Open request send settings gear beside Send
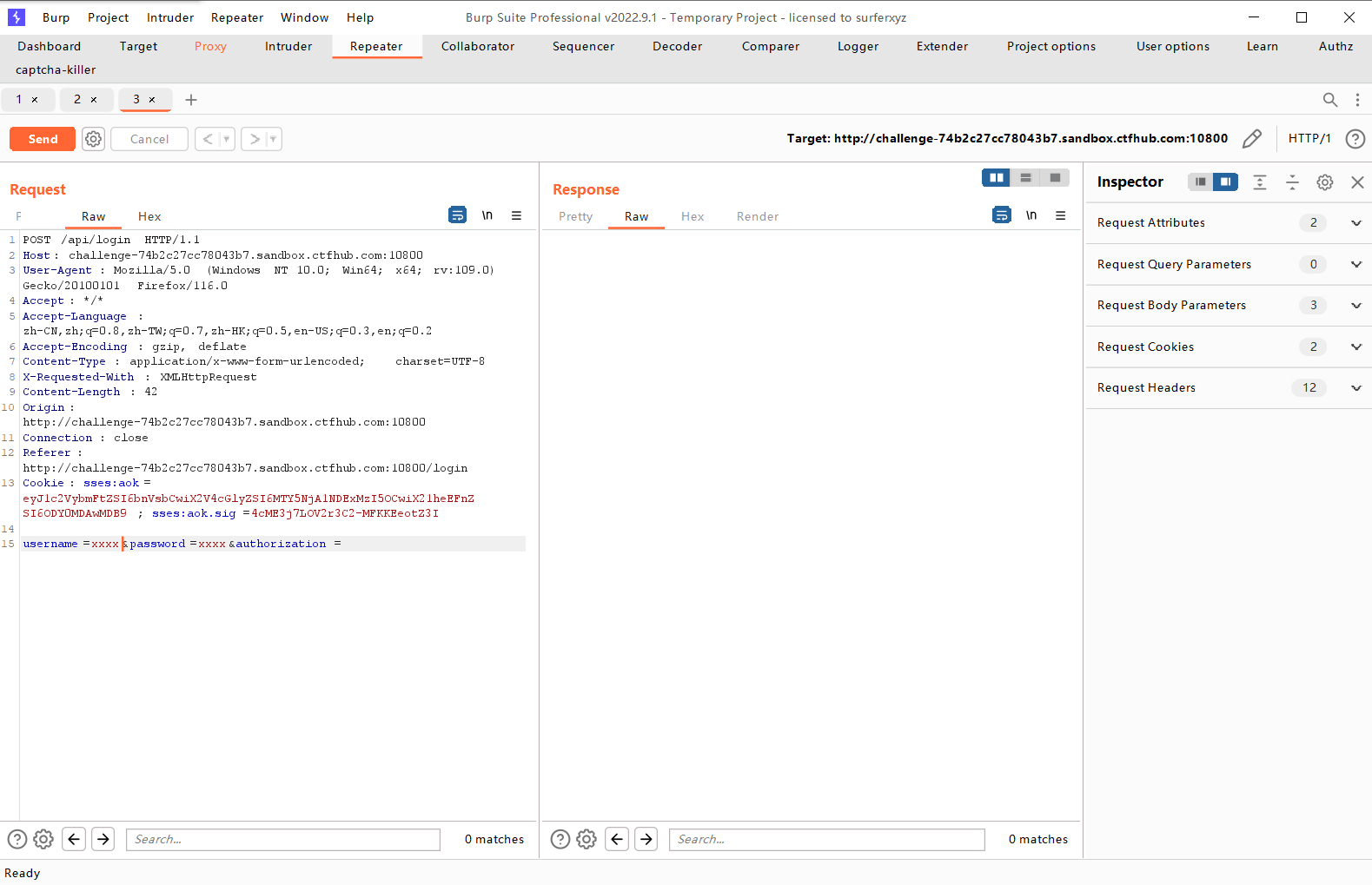The image size is (1372, 885). pyautogui.click(x=94, y=139)
